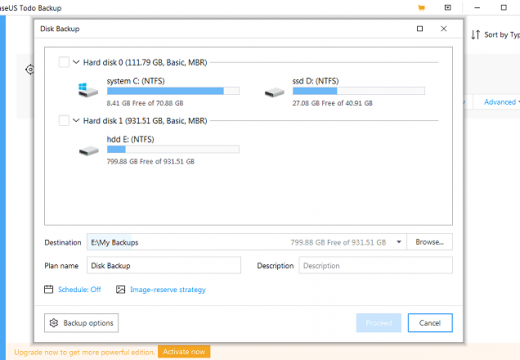The width and height of the screenshot is (520, 360).
Task: Click the system C: usage bar
Action: 173,91
